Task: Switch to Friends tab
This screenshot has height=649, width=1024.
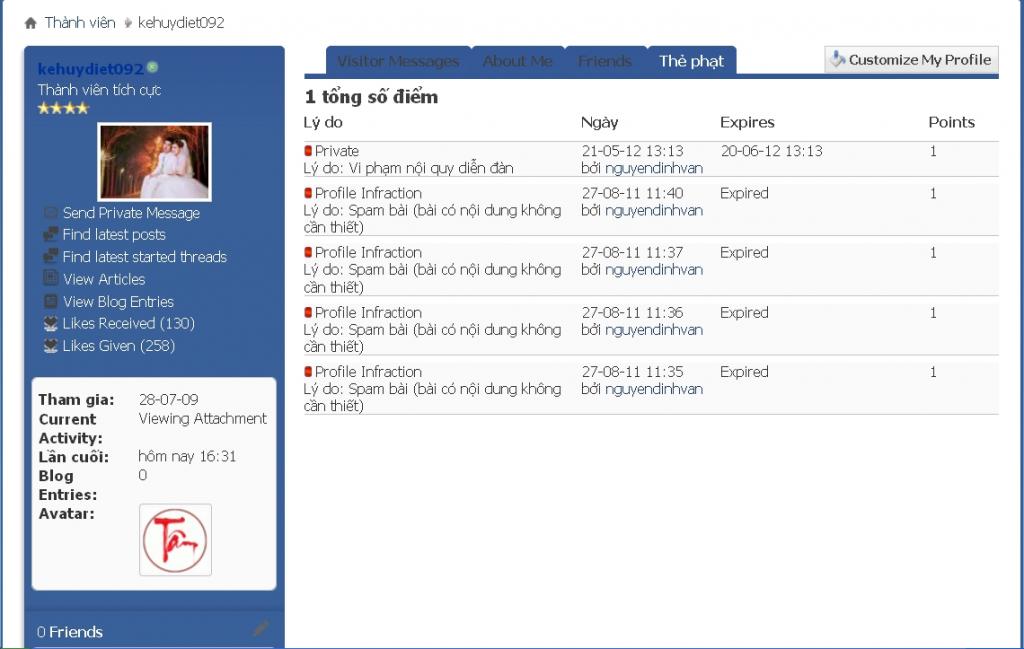Action: pos(605,61)
